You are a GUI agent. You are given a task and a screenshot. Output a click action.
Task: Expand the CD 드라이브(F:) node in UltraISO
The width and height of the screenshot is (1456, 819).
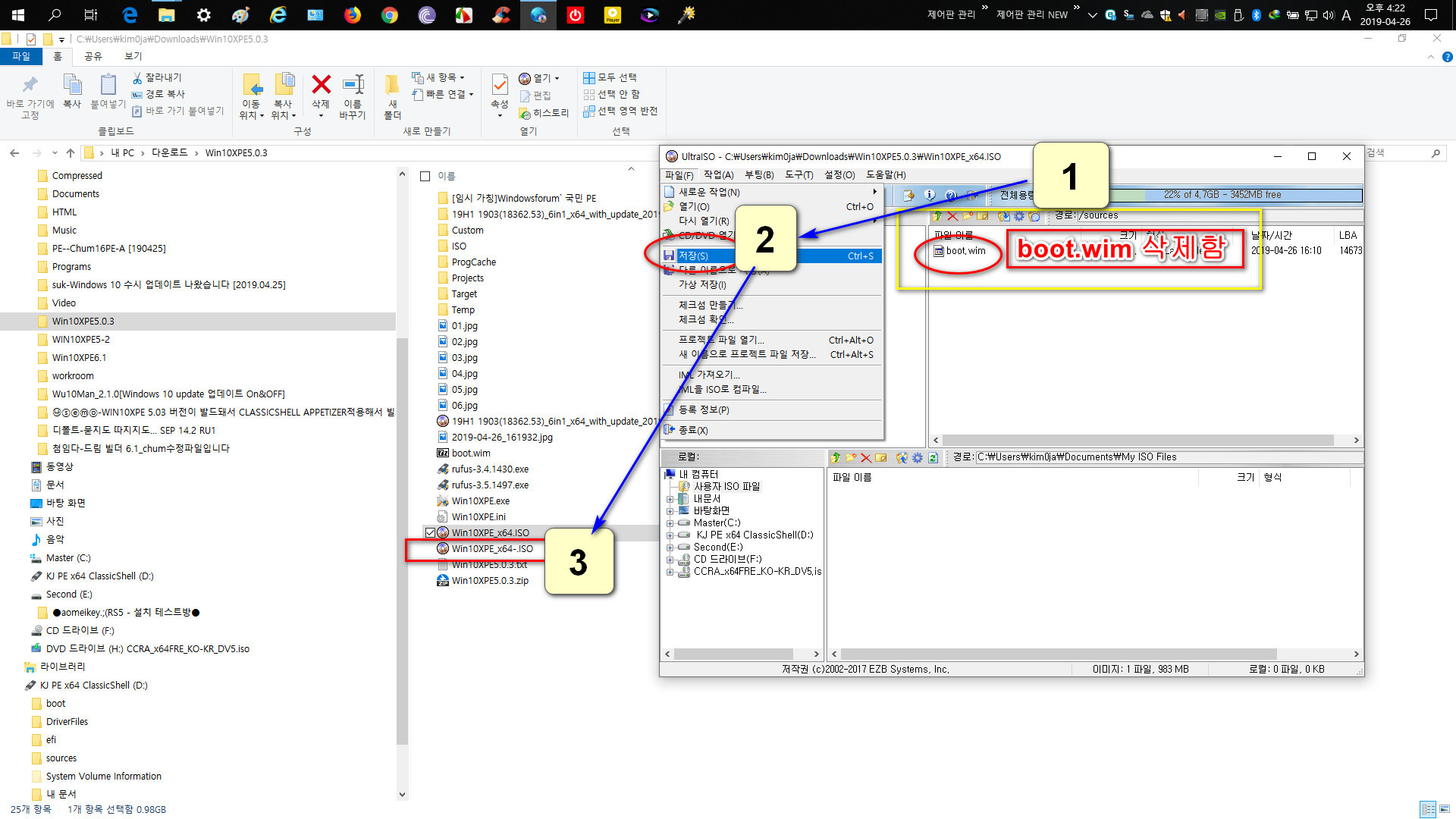click(x=670, y=560)
